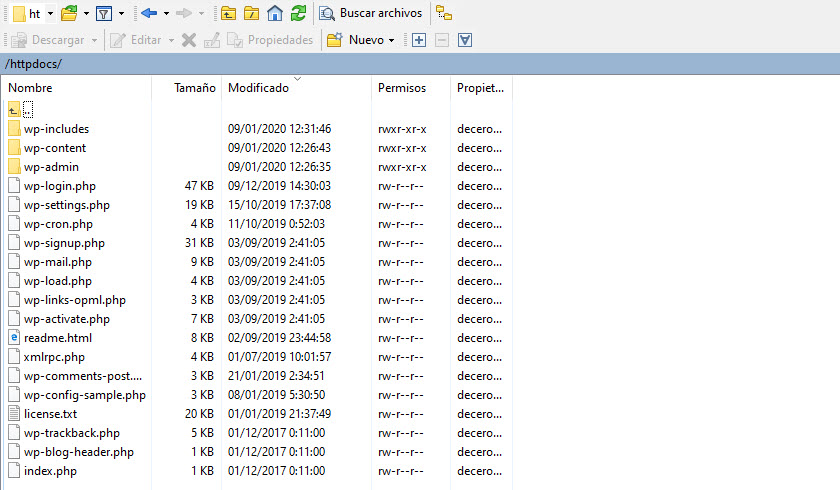Click the /httpdocs/ path bar

click(x=420, y=64)
